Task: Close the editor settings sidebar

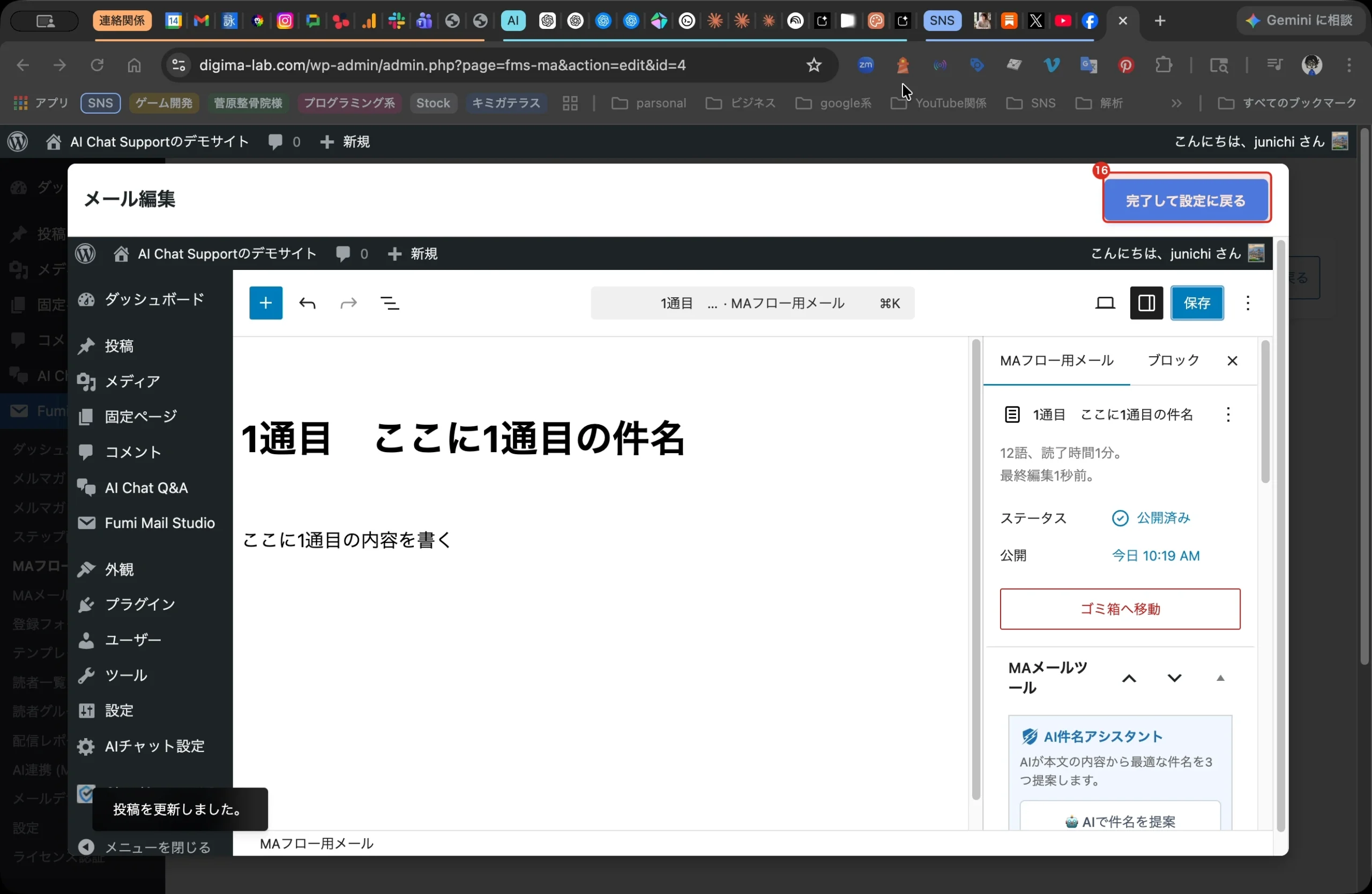Action: 1232,360
